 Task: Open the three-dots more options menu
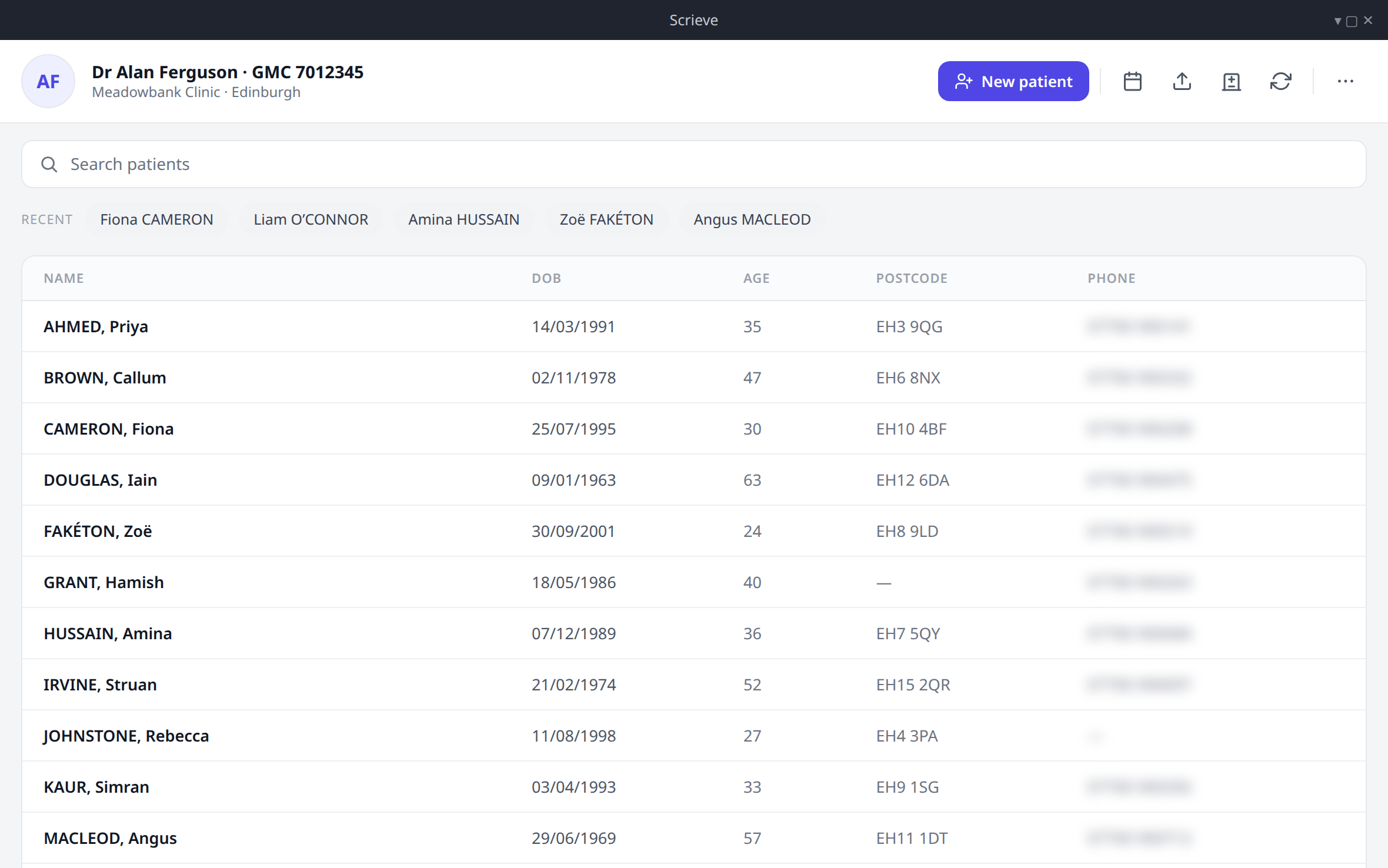pos(1345,81)
